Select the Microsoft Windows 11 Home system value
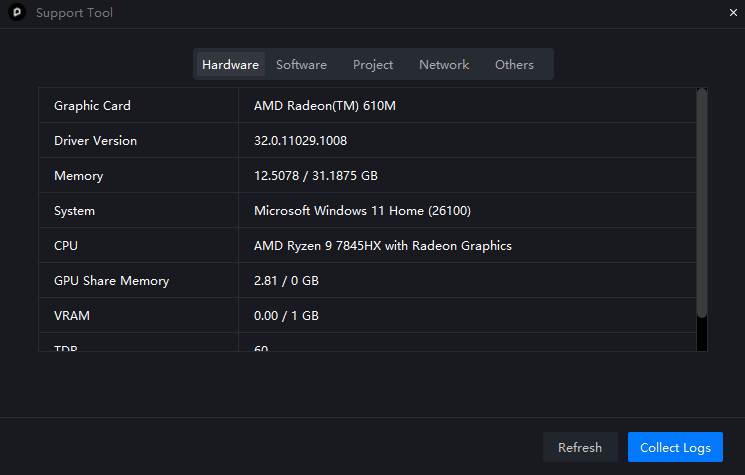745x475 pixels. click(x=362, y=210)
